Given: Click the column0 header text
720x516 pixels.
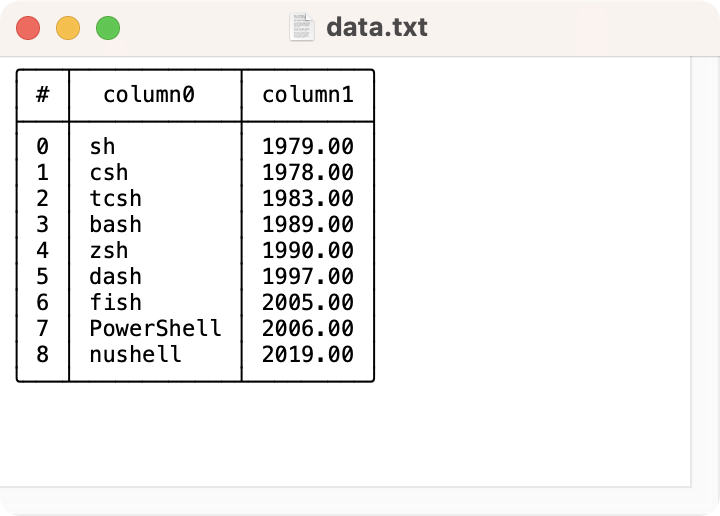Looking at the screenshot, I should pyautogui.click(x=148, y=95).
